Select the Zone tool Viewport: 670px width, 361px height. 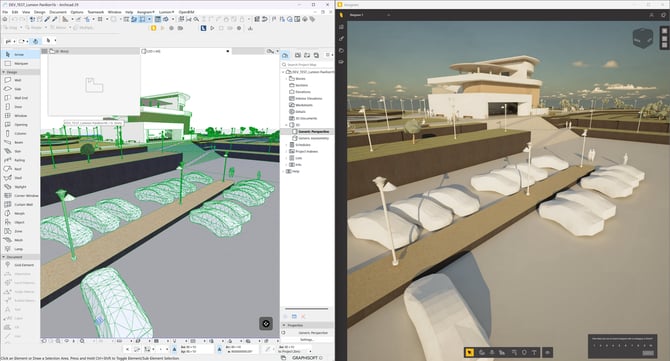tap(20, 231)
